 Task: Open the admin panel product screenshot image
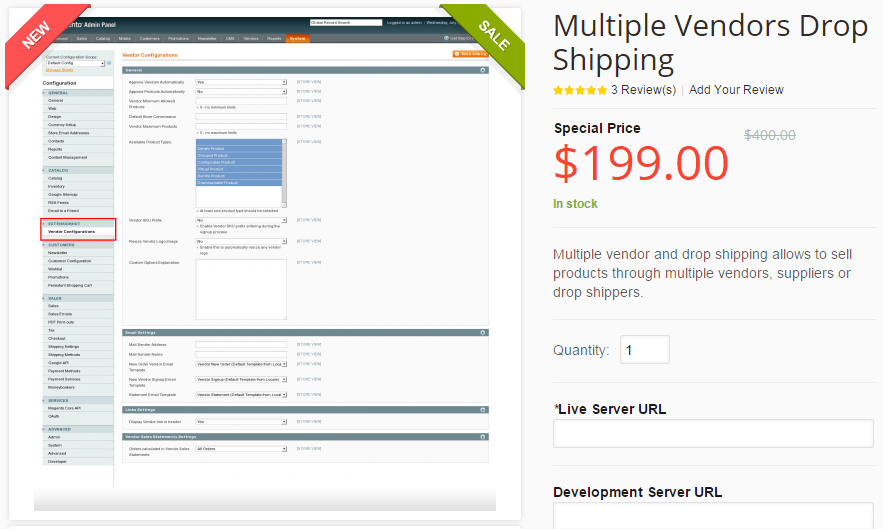265,263
